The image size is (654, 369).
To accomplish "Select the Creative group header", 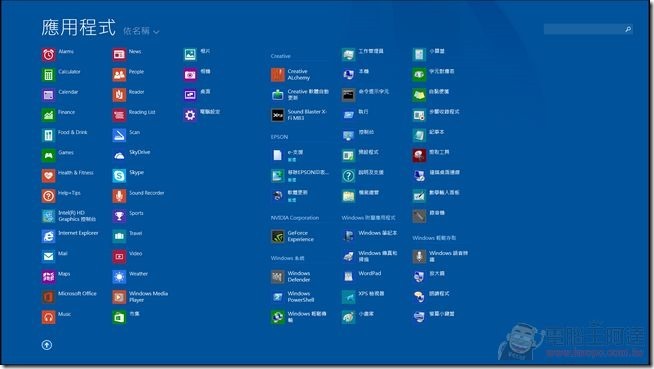I will click(x=281, y=56).
